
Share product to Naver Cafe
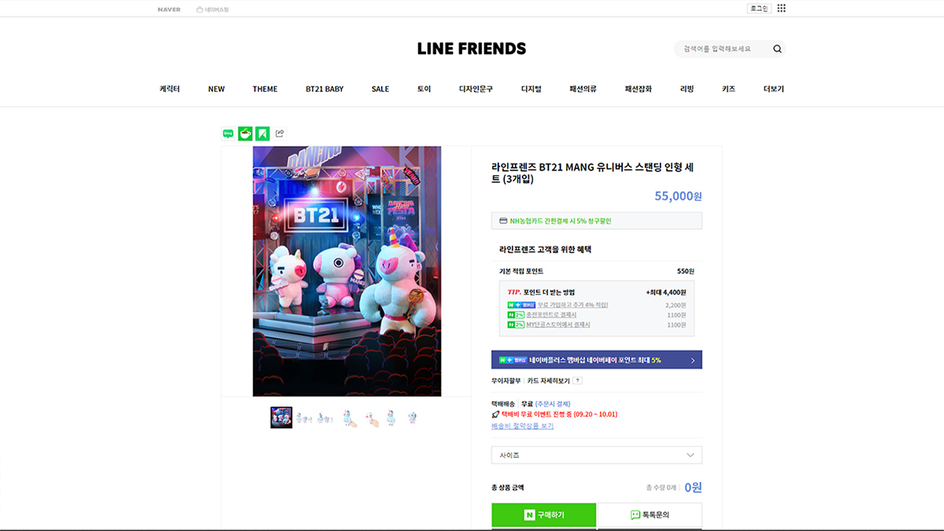245,134
